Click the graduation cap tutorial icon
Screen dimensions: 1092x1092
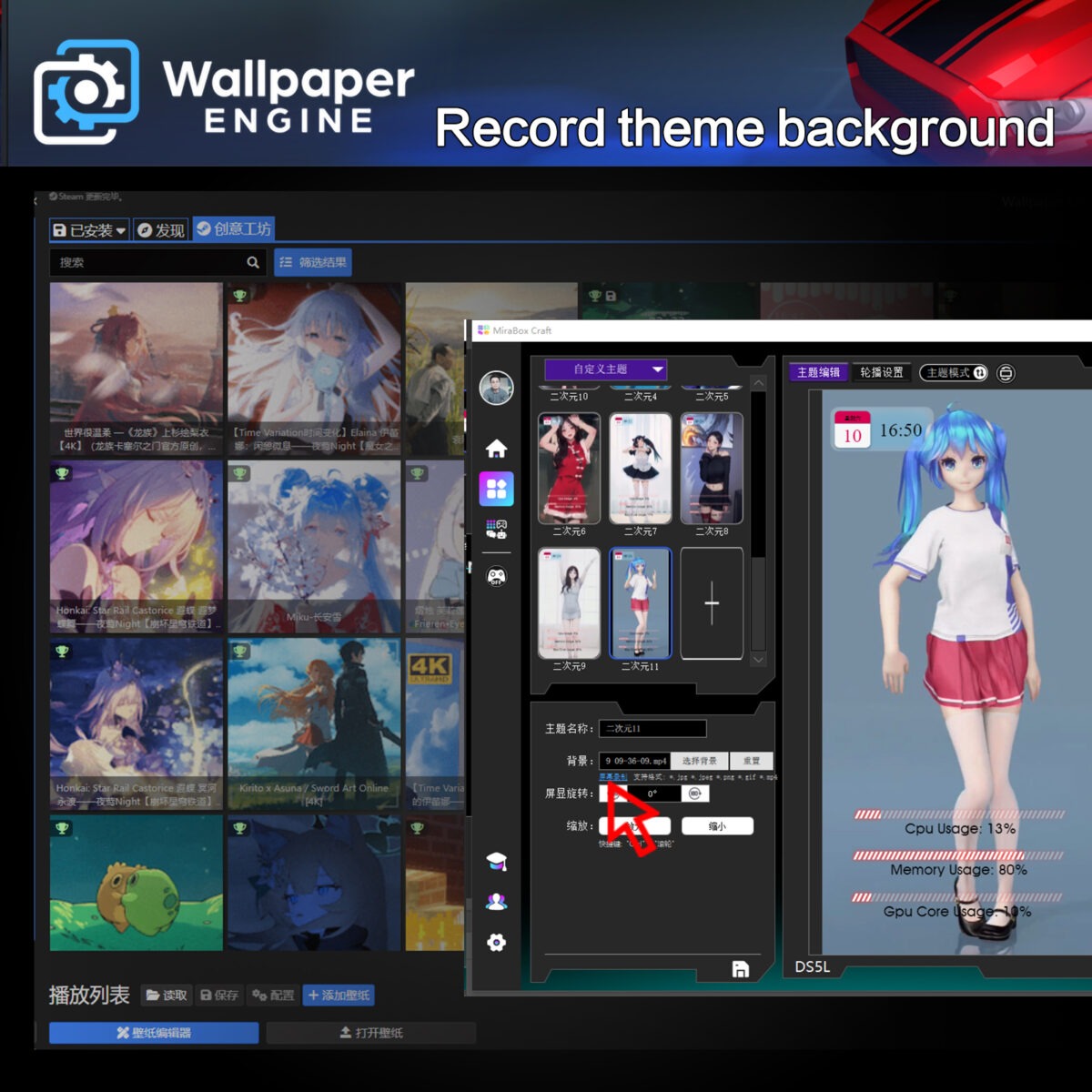click(x=496, y=862)
